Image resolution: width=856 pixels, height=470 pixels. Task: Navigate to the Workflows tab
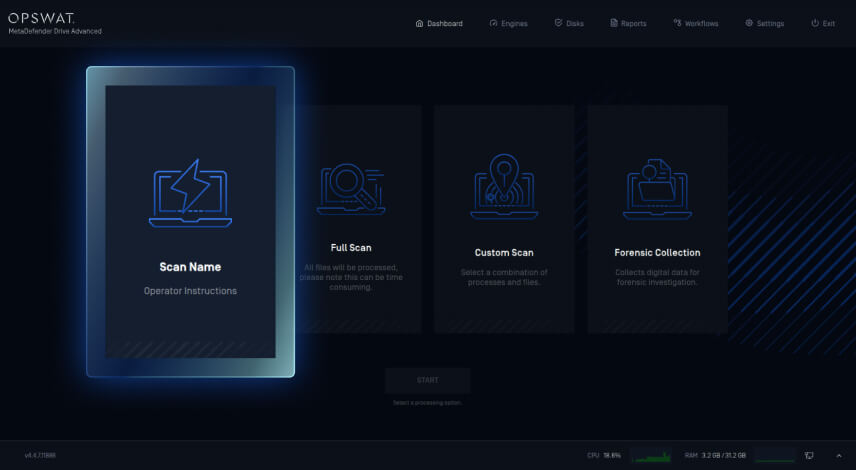click(696, 23)
